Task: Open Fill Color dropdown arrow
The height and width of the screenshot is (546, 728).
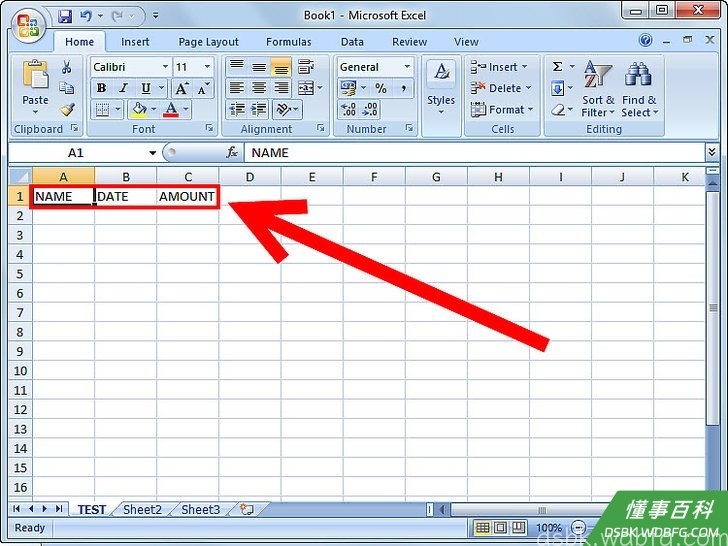Action: pyautogui.click(x=154, y=110)
